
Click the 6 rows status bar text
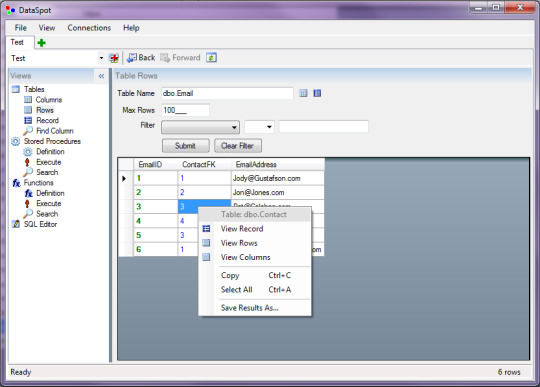pyautogui.click(x=509, y=372)
